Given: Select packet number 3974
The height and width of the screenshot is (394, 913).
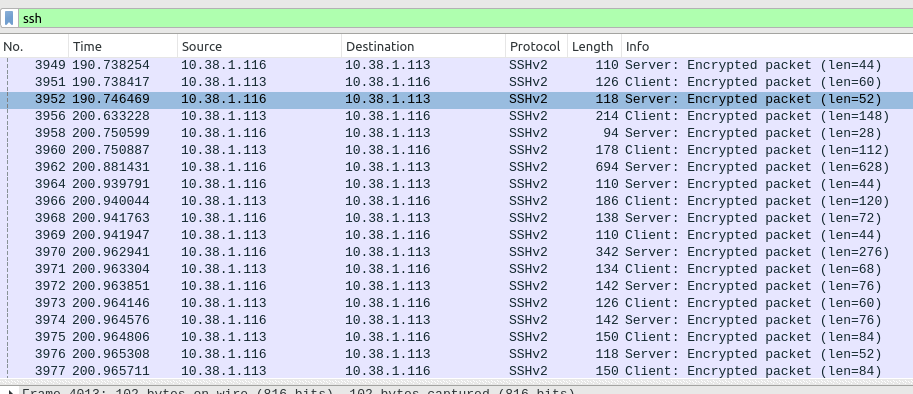Looking at the screenshot, I should 456,320.
